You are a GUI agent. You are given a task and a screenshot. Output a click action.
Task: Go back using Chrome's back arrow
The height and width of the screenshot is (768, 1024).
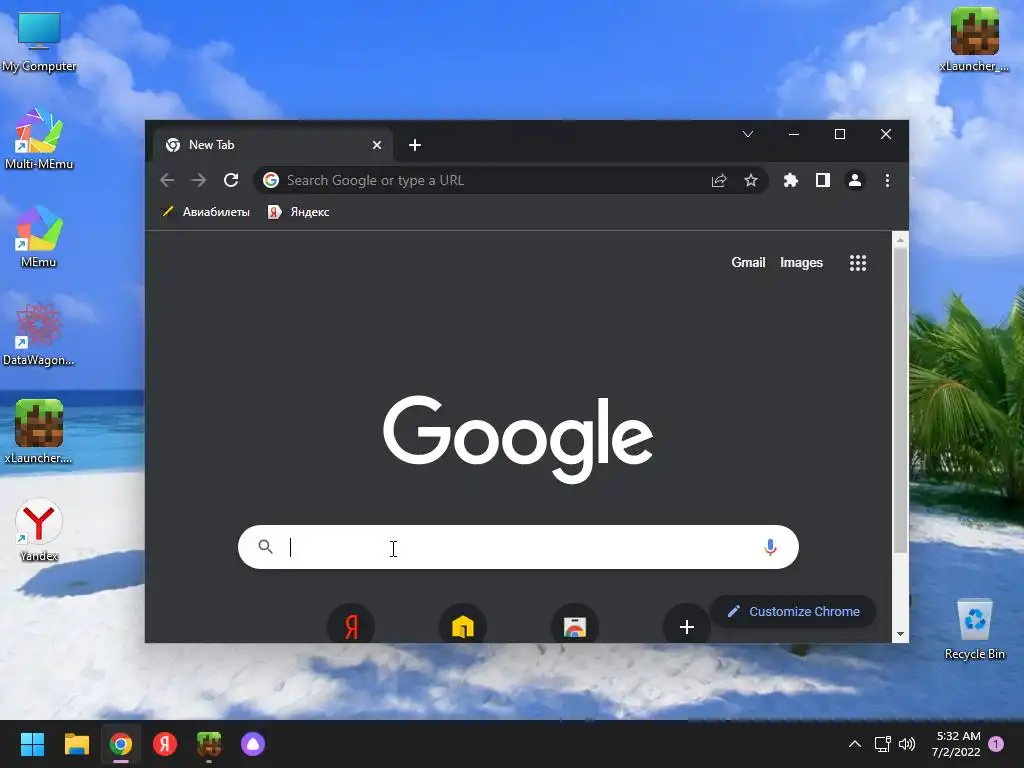click(167, 180)
